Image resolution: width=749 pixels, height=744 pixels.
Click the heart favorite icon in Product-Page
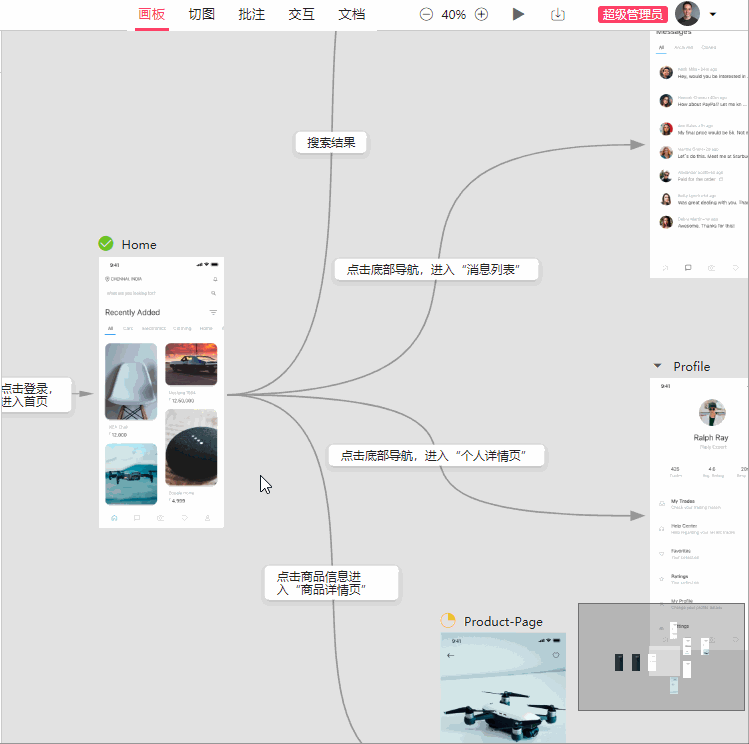[x=556, y=655]
